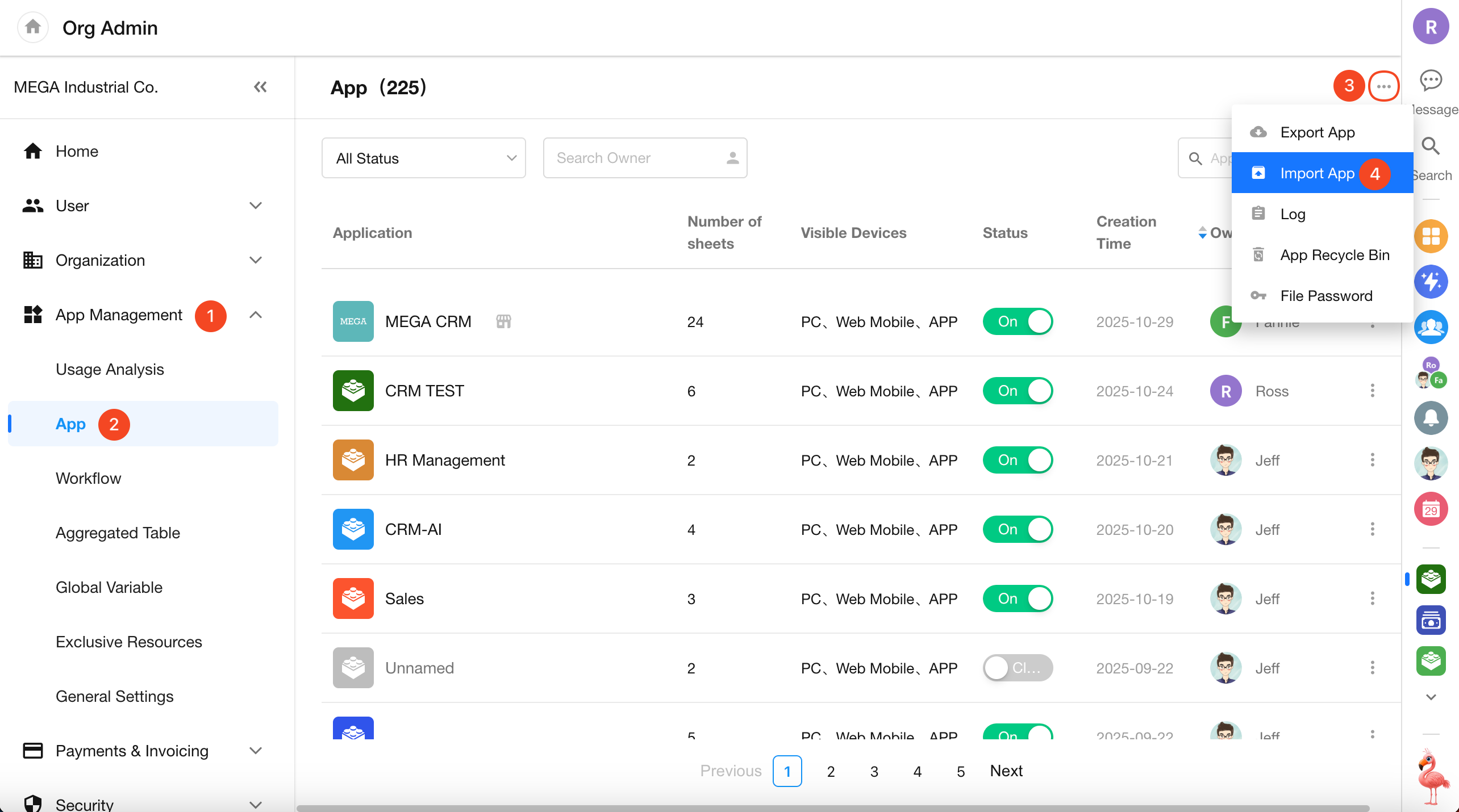The width and height of the screenshot is (1459, 812).
Task: Toggle HR Management app status off
Action: [x=1018, y=460]
